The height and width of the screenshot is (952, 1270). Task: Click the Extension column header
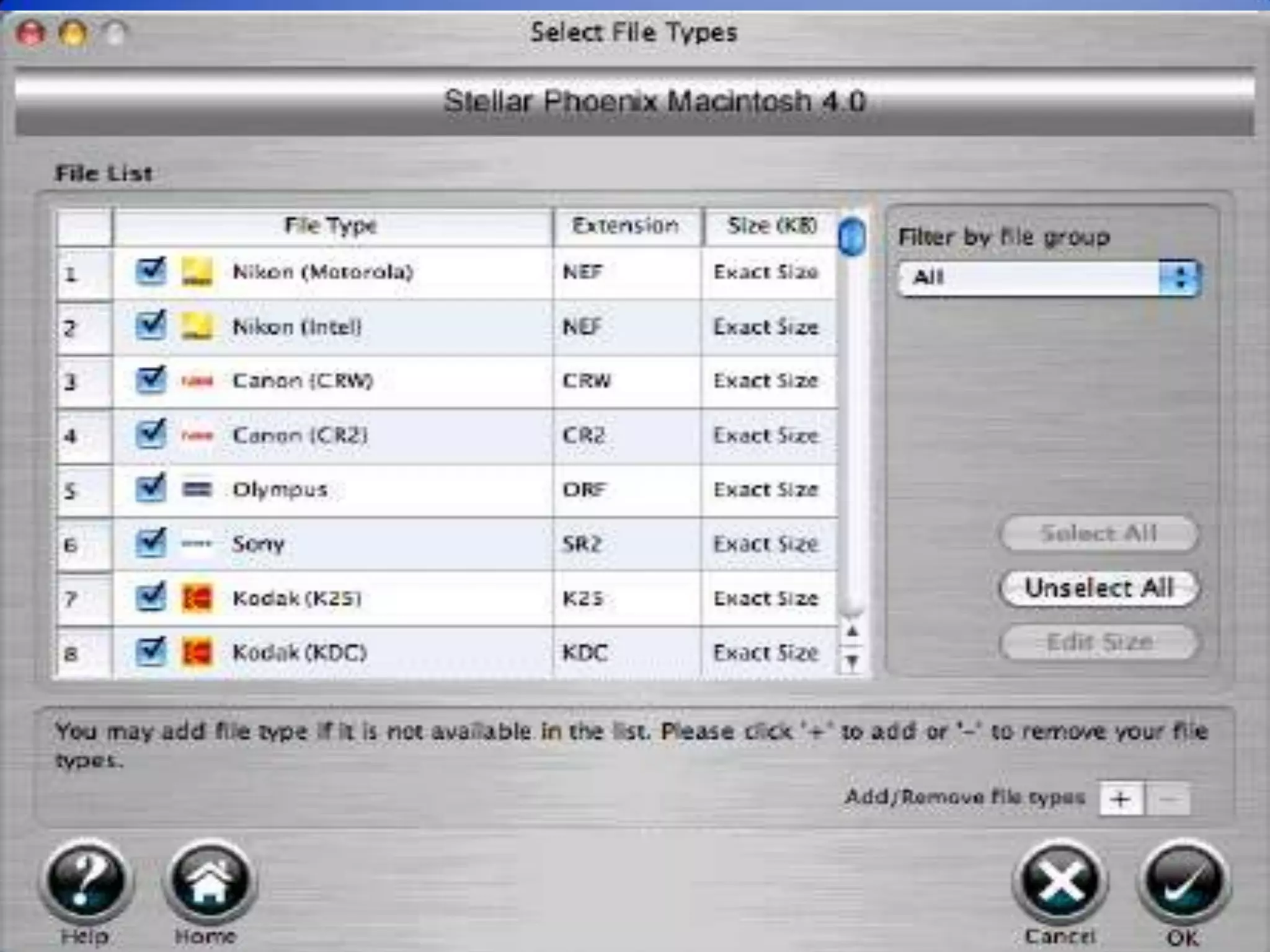tap(625, 226)
